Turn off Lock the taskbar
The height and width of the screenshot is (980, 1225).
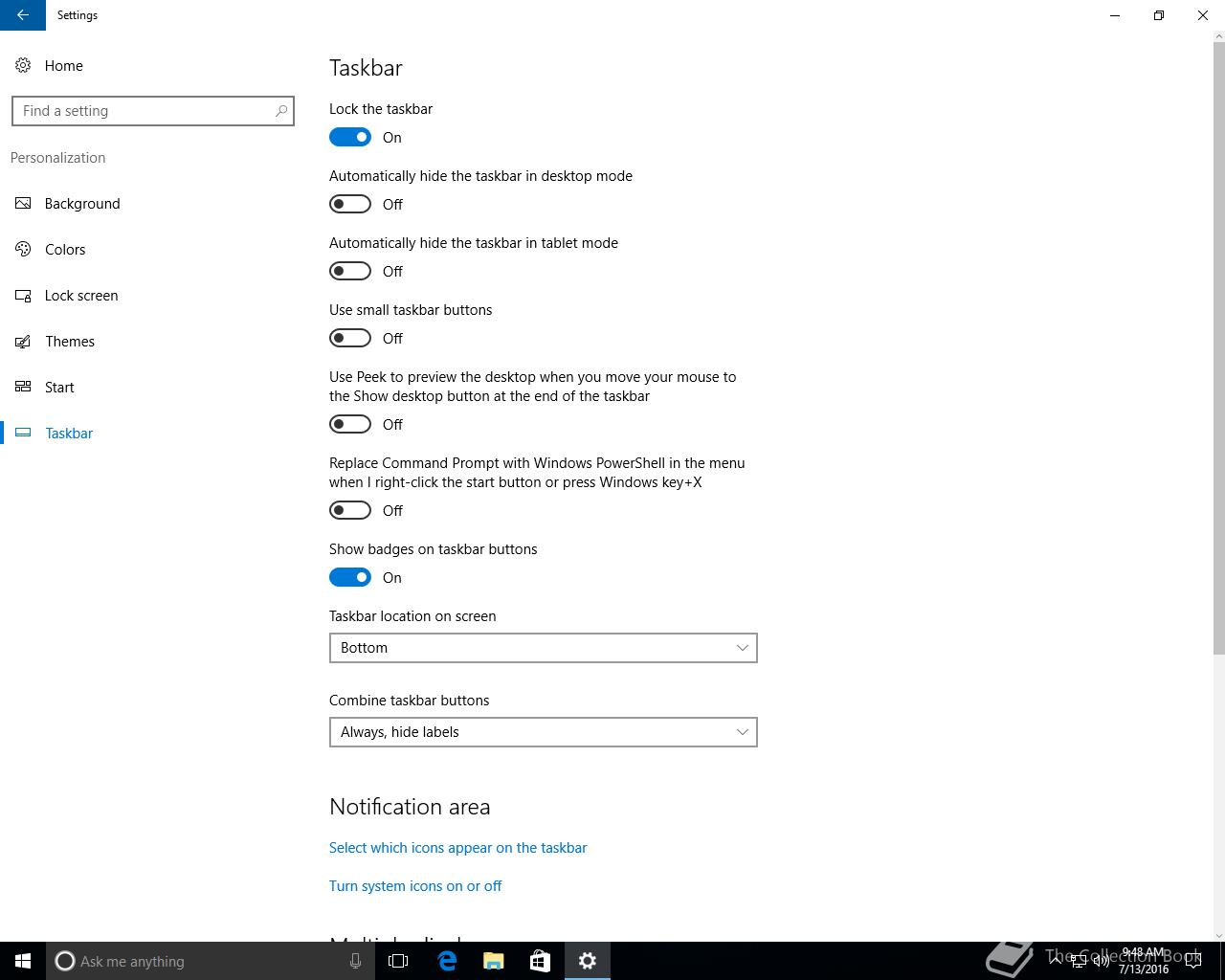tap(350, 137)
